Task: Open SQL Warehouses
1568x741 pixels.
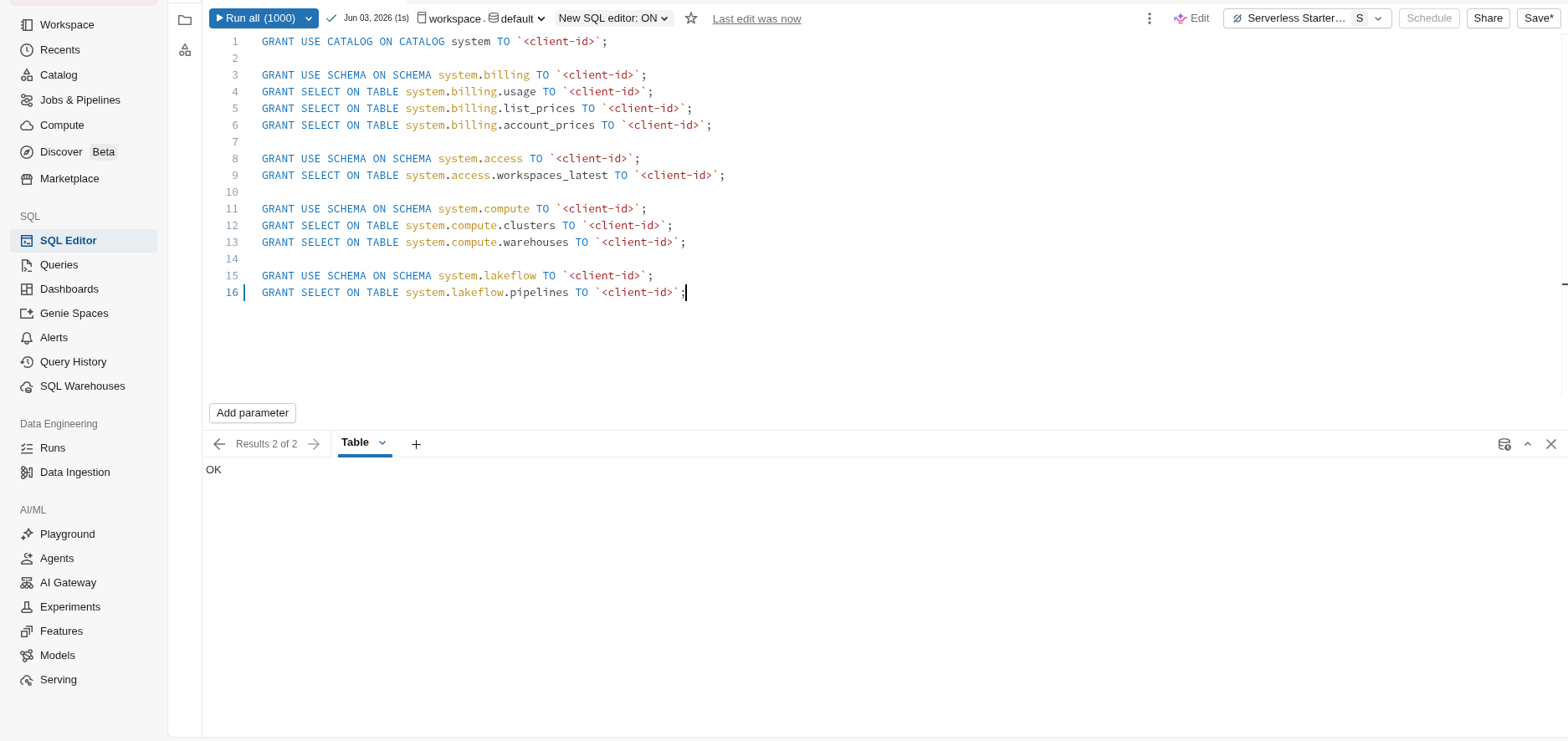Action: [83, 386]
